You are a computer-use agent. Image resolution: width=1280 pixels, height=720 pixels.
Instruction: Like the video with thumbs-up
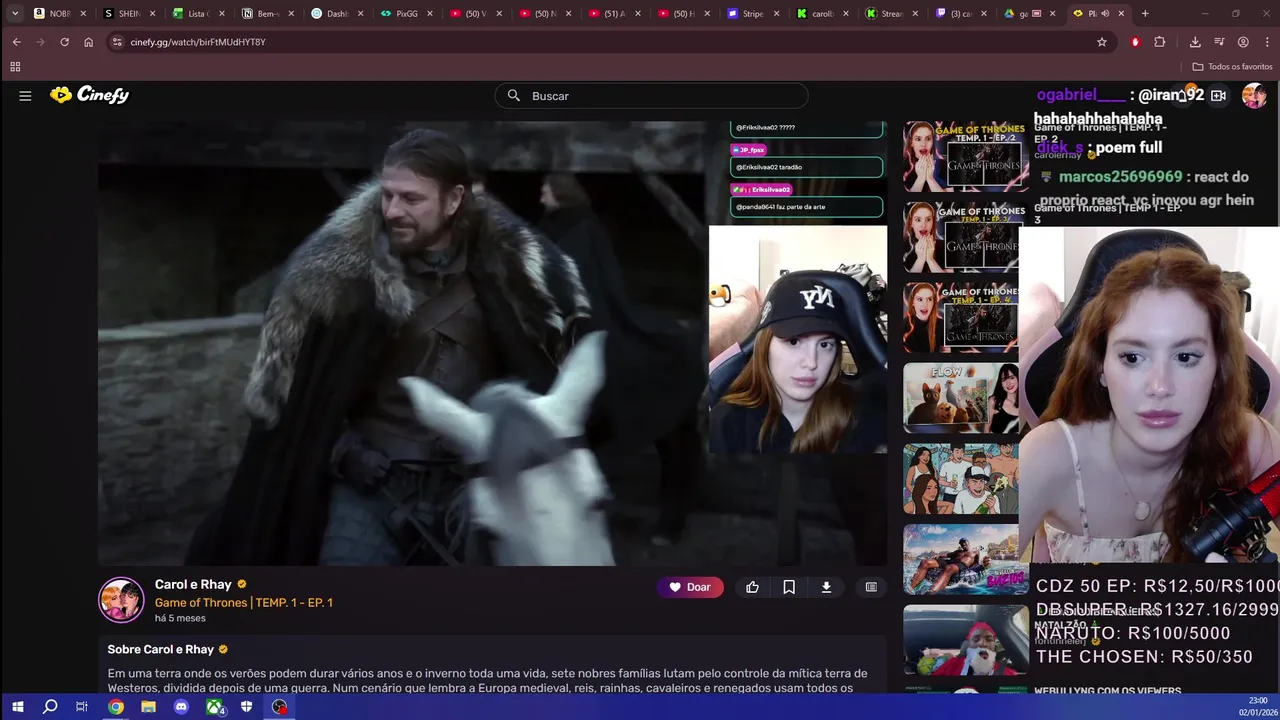coord(752,587)
